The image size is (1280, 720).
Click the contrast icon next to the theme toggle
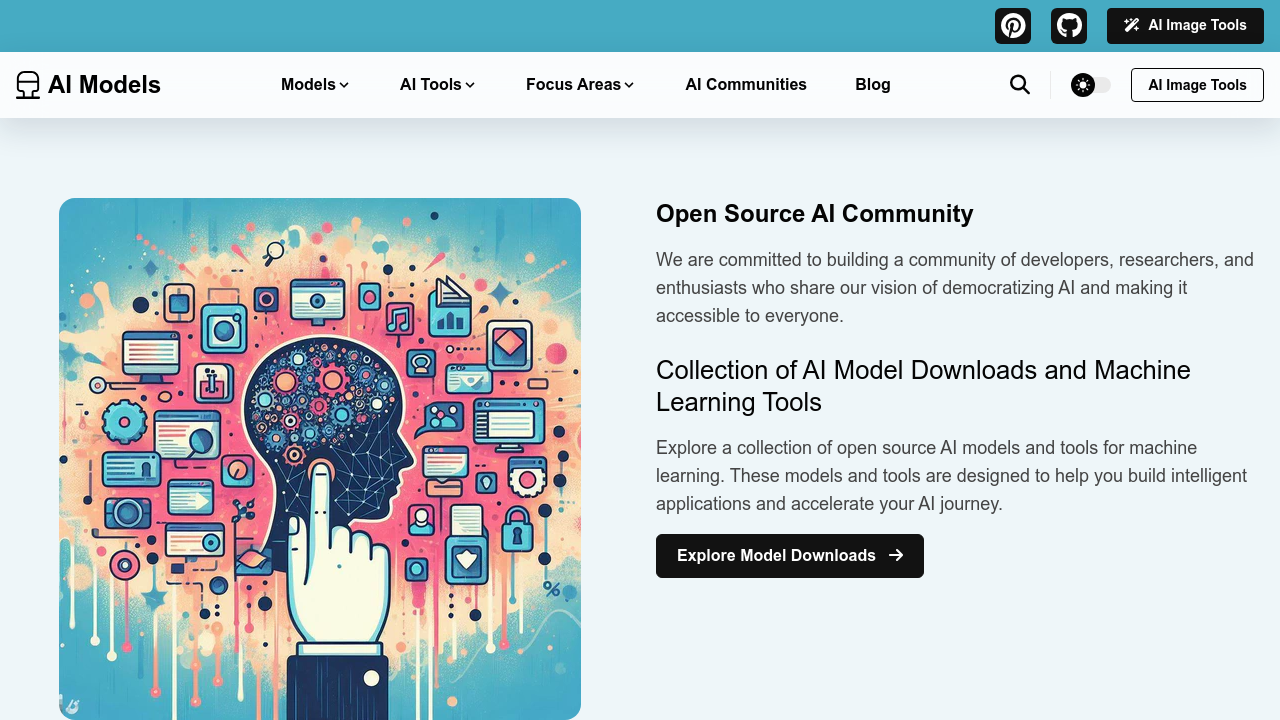1083,84
